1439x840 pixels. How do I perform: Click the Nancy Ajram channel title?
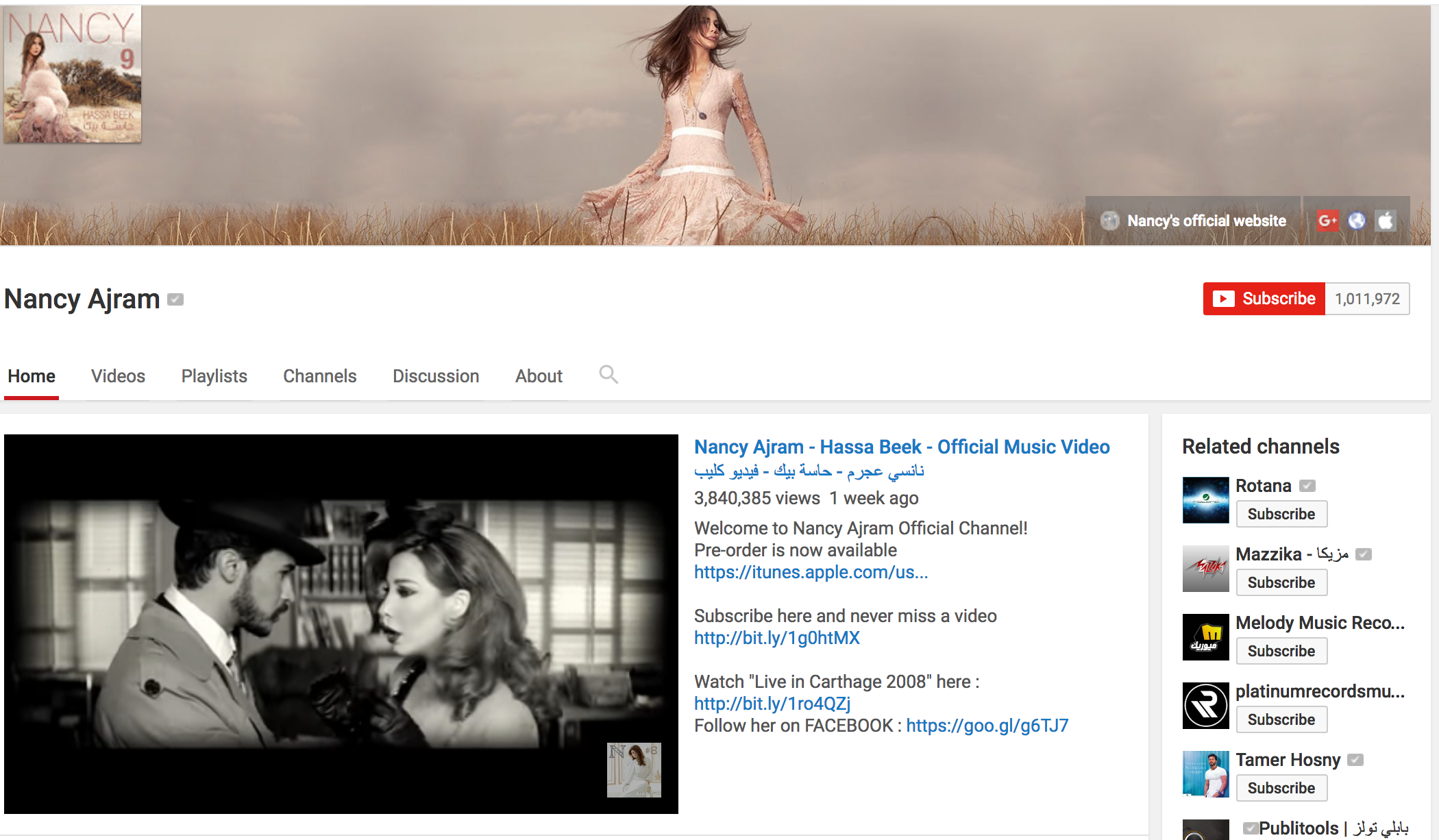pyautogui.click(x=82, y=299)
